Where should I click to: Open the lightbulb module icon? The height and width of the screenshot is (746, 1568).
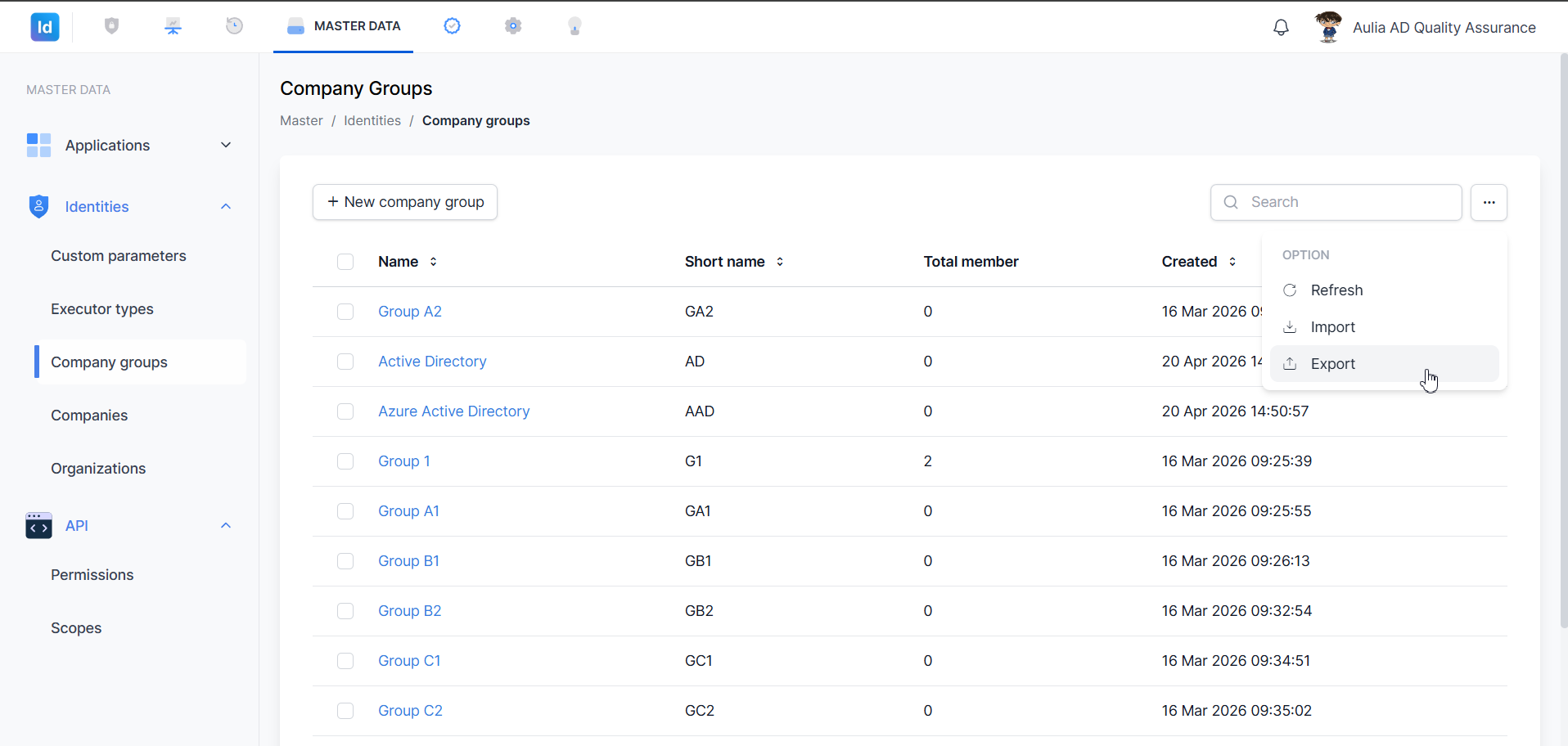[x=574, y=26]
